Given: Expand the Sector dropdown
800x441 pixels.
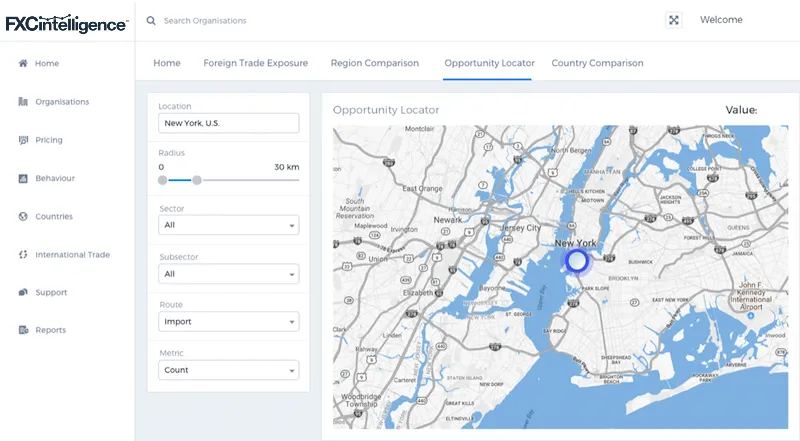Looking at the screenshot, I should coord(229,226).
